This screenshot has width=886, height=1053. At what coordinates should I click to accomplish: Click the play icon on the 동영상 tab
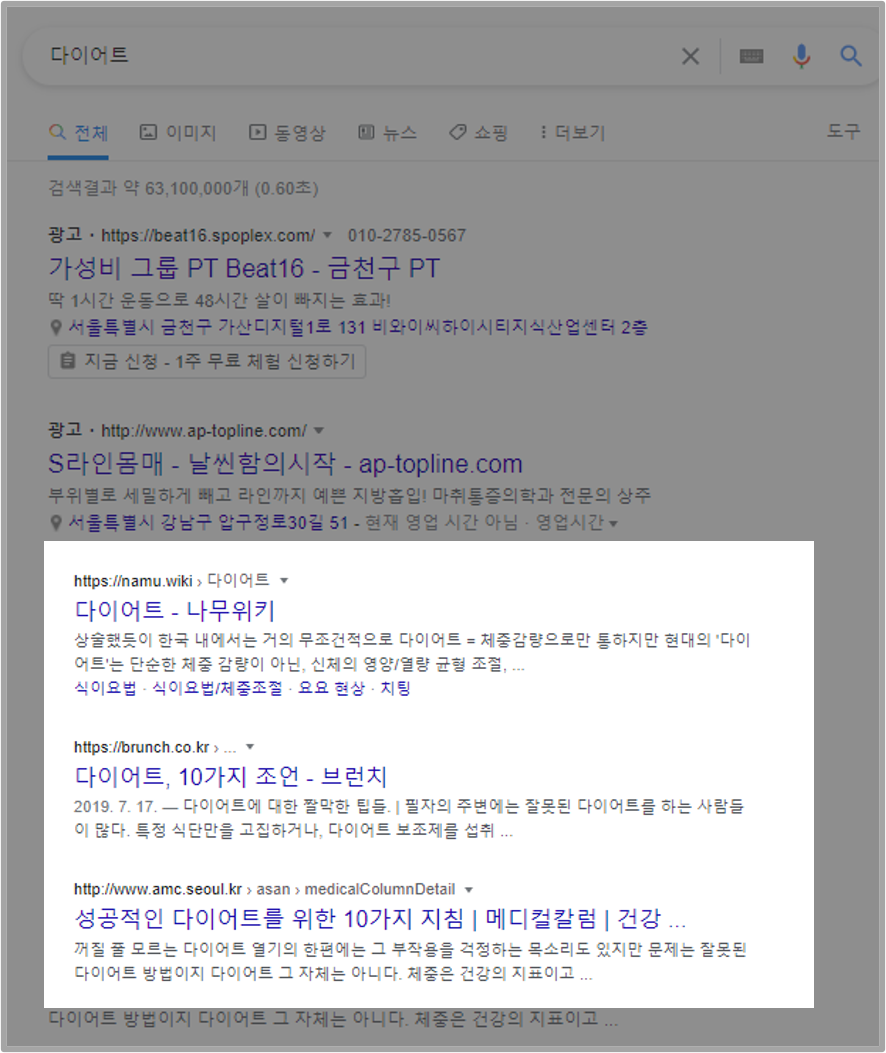[259, 131]
